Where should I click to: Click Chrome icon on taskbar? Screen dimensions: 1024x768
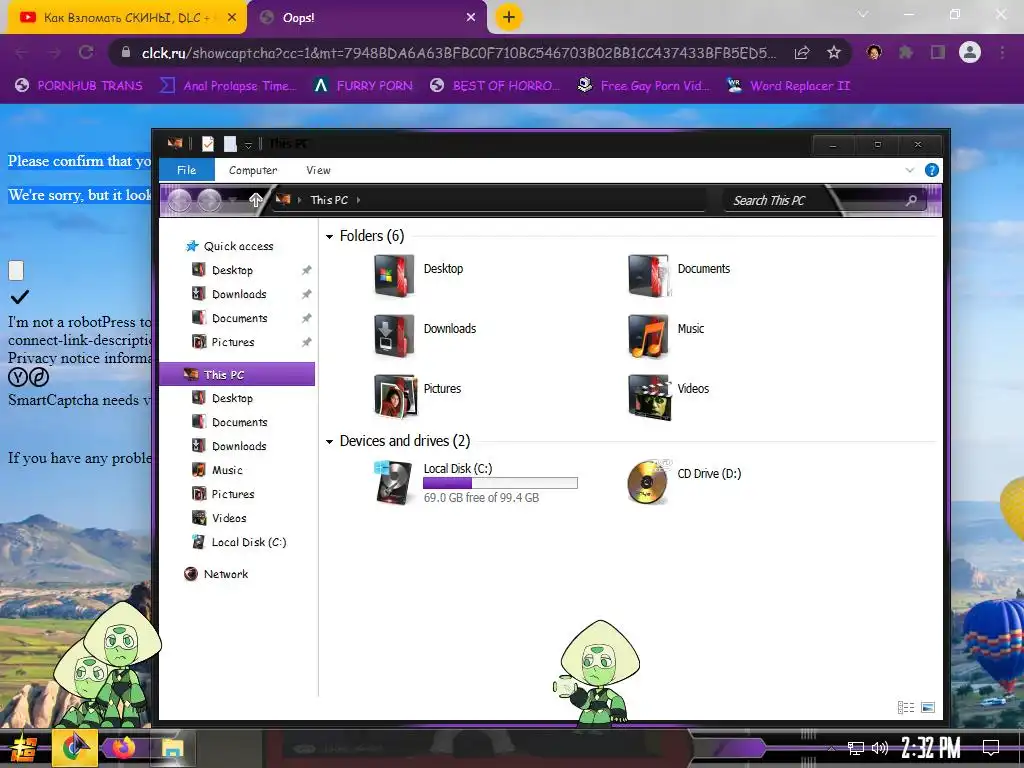pyautogui.click(x=75, y=748)
